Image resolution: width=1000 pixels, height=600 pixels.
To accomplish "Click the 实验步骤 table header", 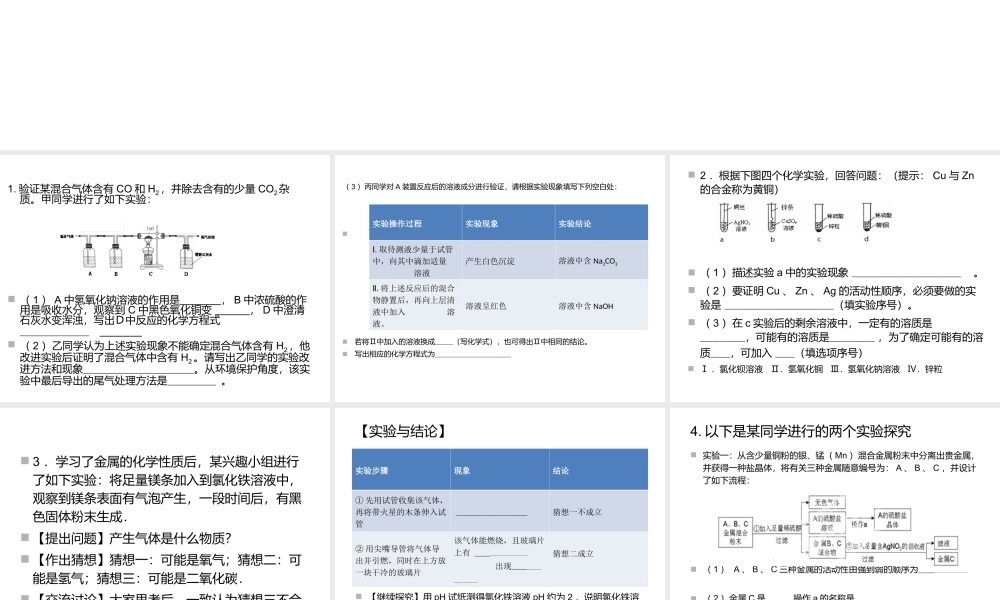I will 401,471.
